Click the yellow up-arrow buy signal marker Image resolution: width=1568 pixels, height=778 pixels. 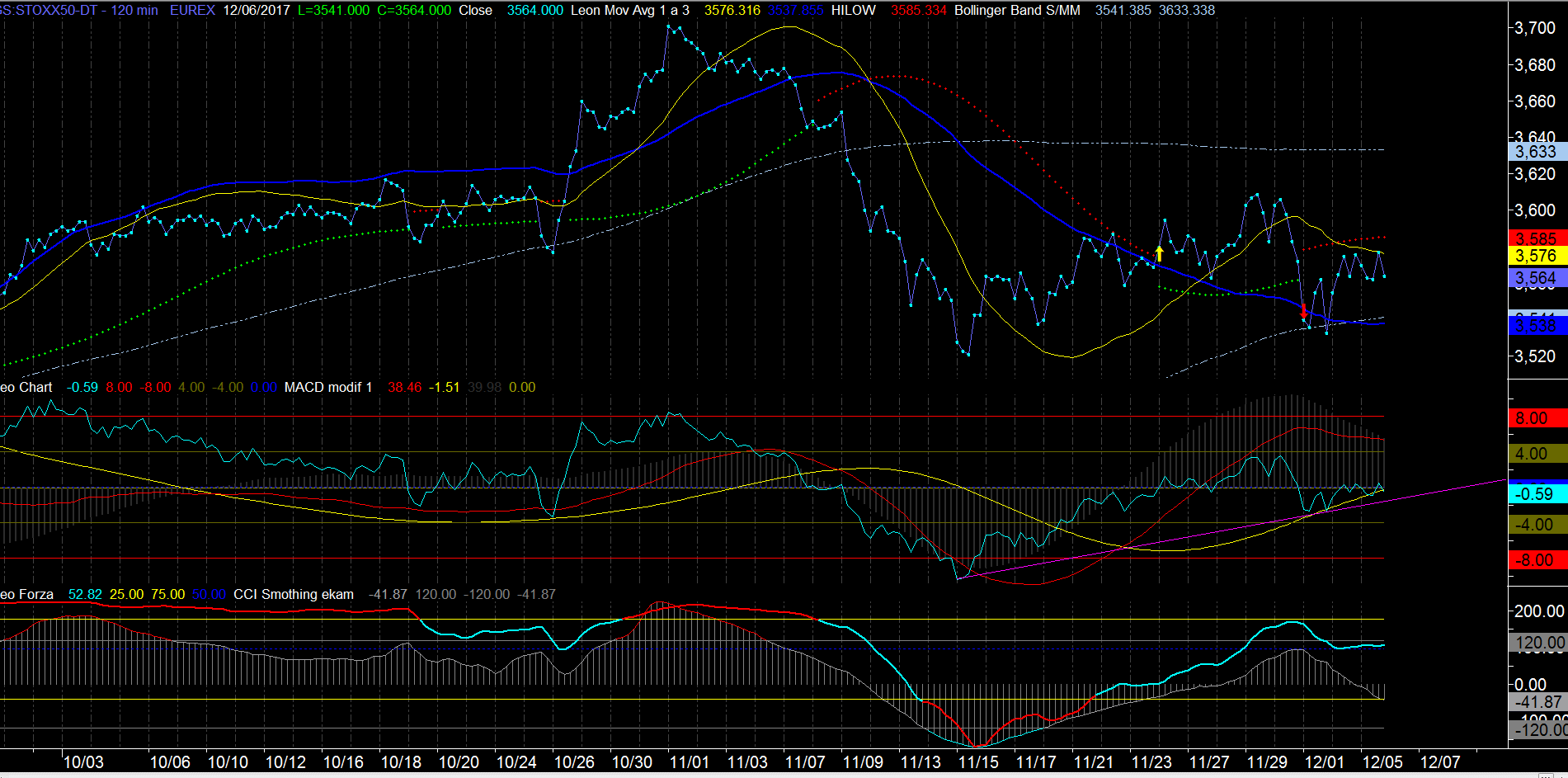click(1159, 253)
